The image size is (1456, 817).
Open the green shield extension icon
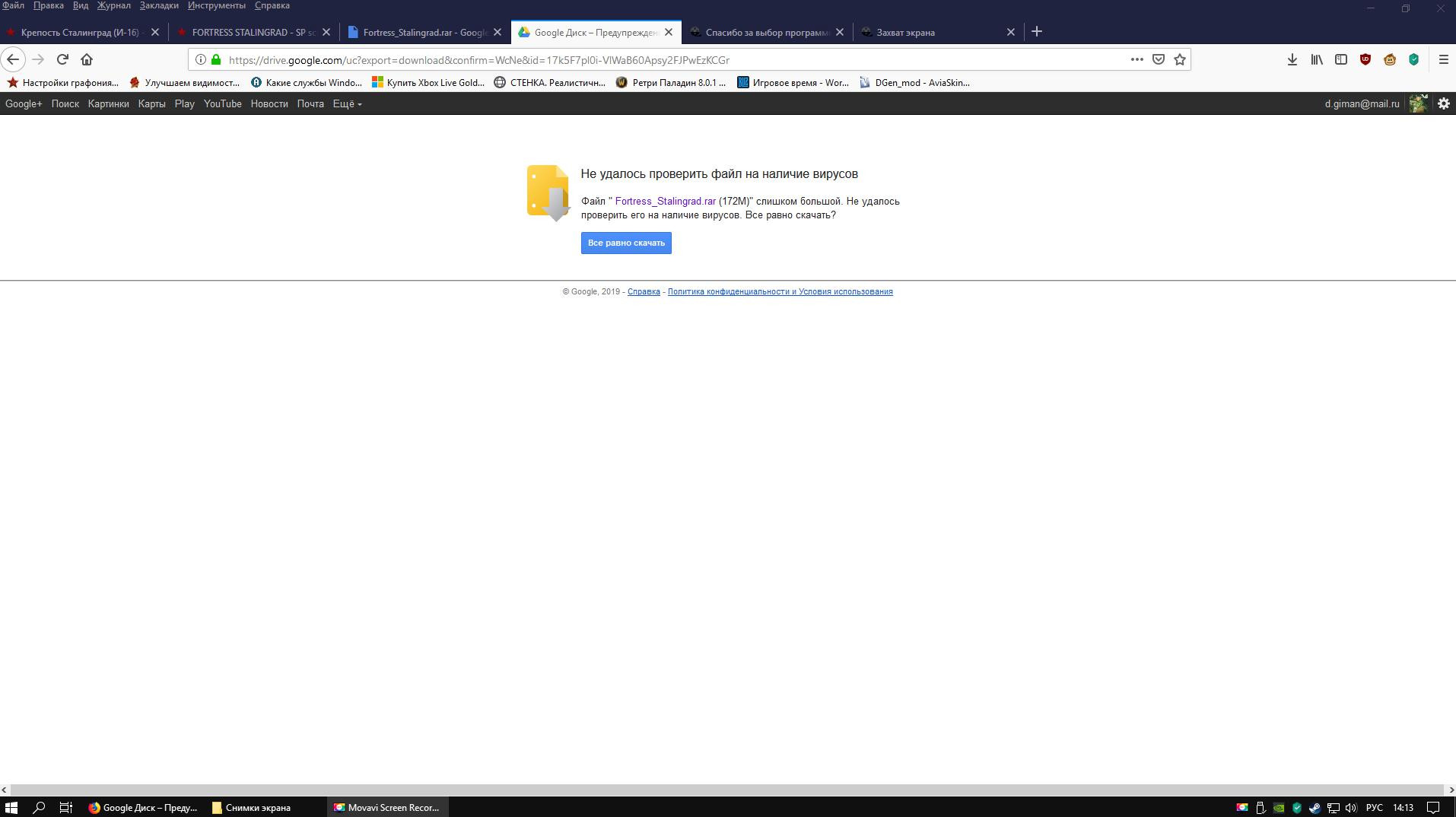coord(1414,59)
